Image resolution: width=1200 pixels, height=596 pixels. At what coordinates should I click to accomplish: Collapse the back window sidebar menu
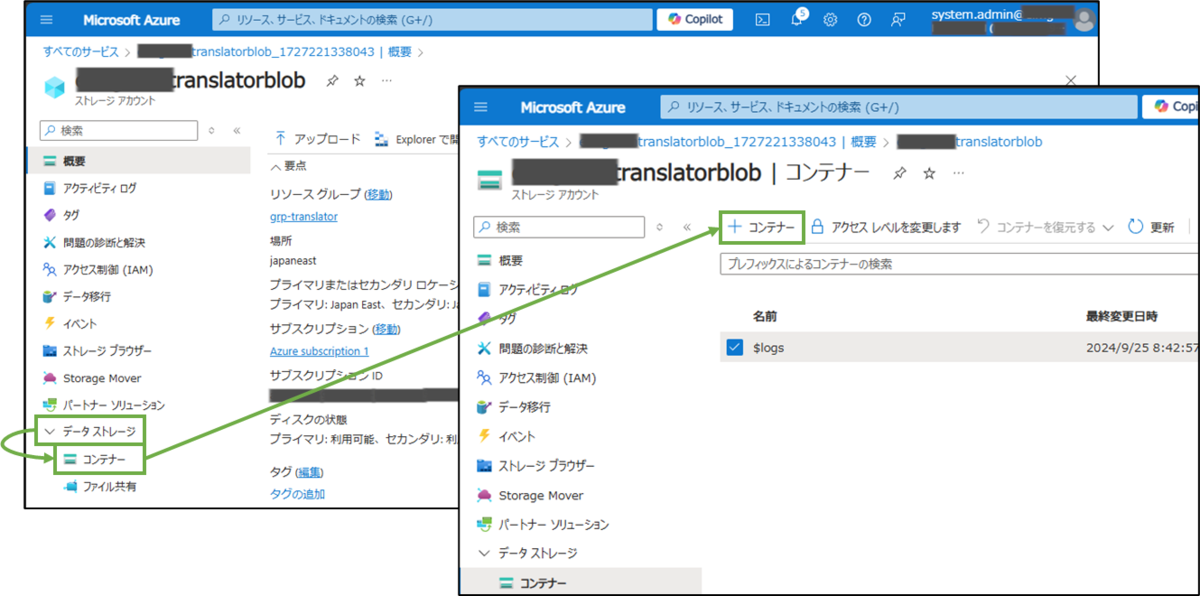tap(237, 130)
